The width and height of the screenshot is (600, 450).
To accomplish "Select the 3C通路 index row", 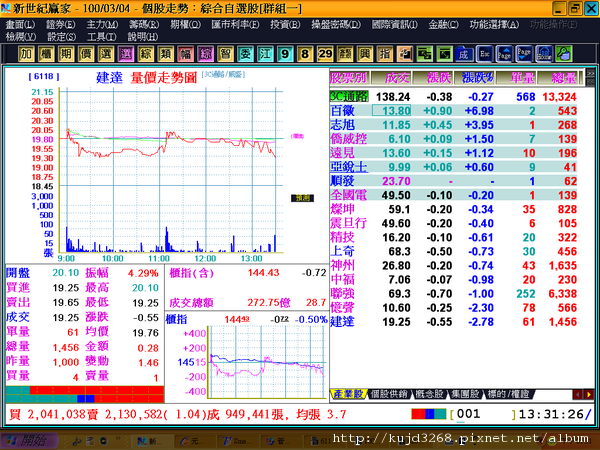I will [453, 97].
